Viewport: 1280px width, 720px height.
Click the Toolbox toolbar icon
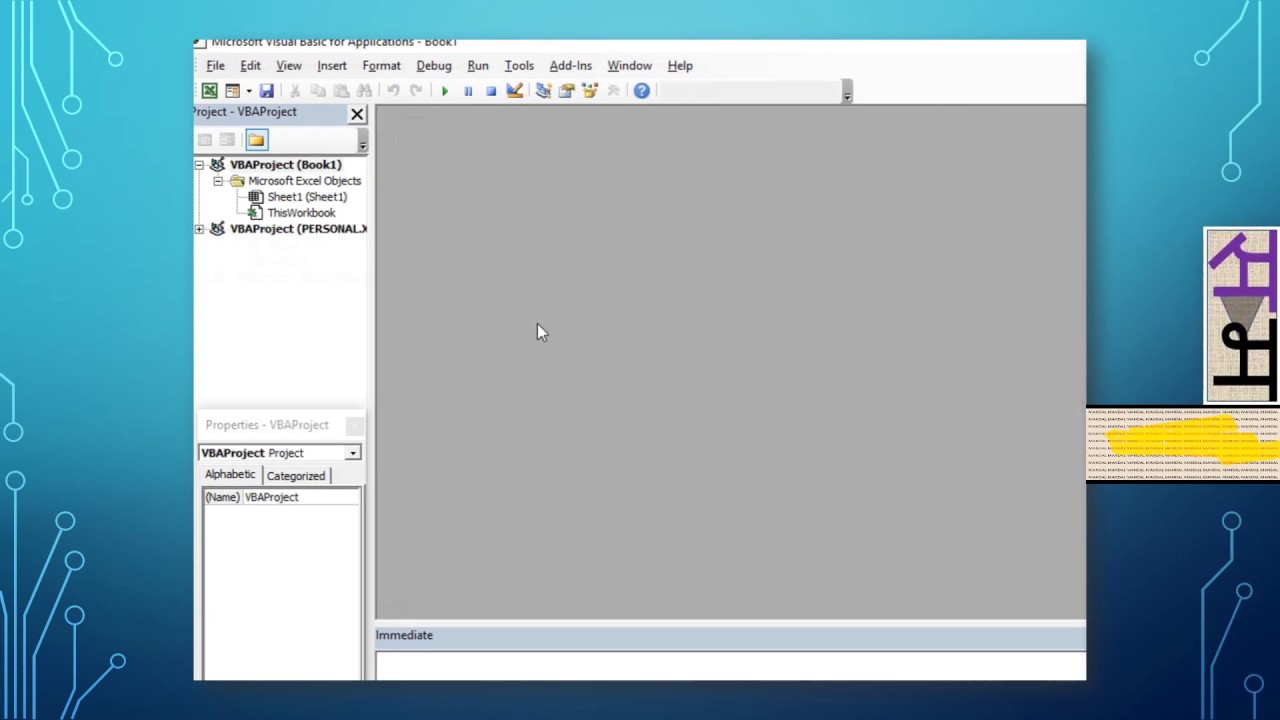[613, 91]
